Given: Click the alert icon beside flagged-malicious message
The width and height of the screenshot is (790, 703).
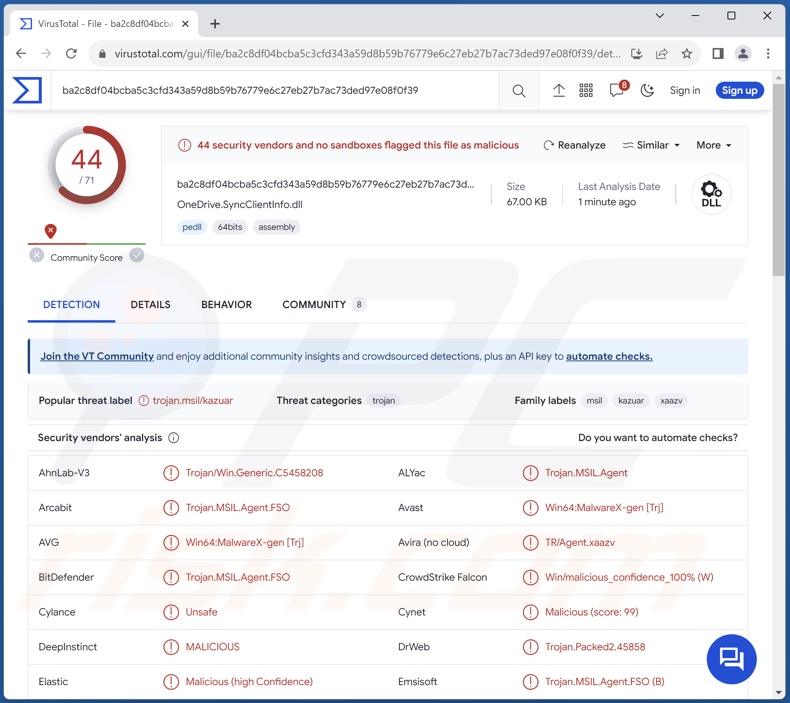Looking at the screenshot, I should pos(184,145).
